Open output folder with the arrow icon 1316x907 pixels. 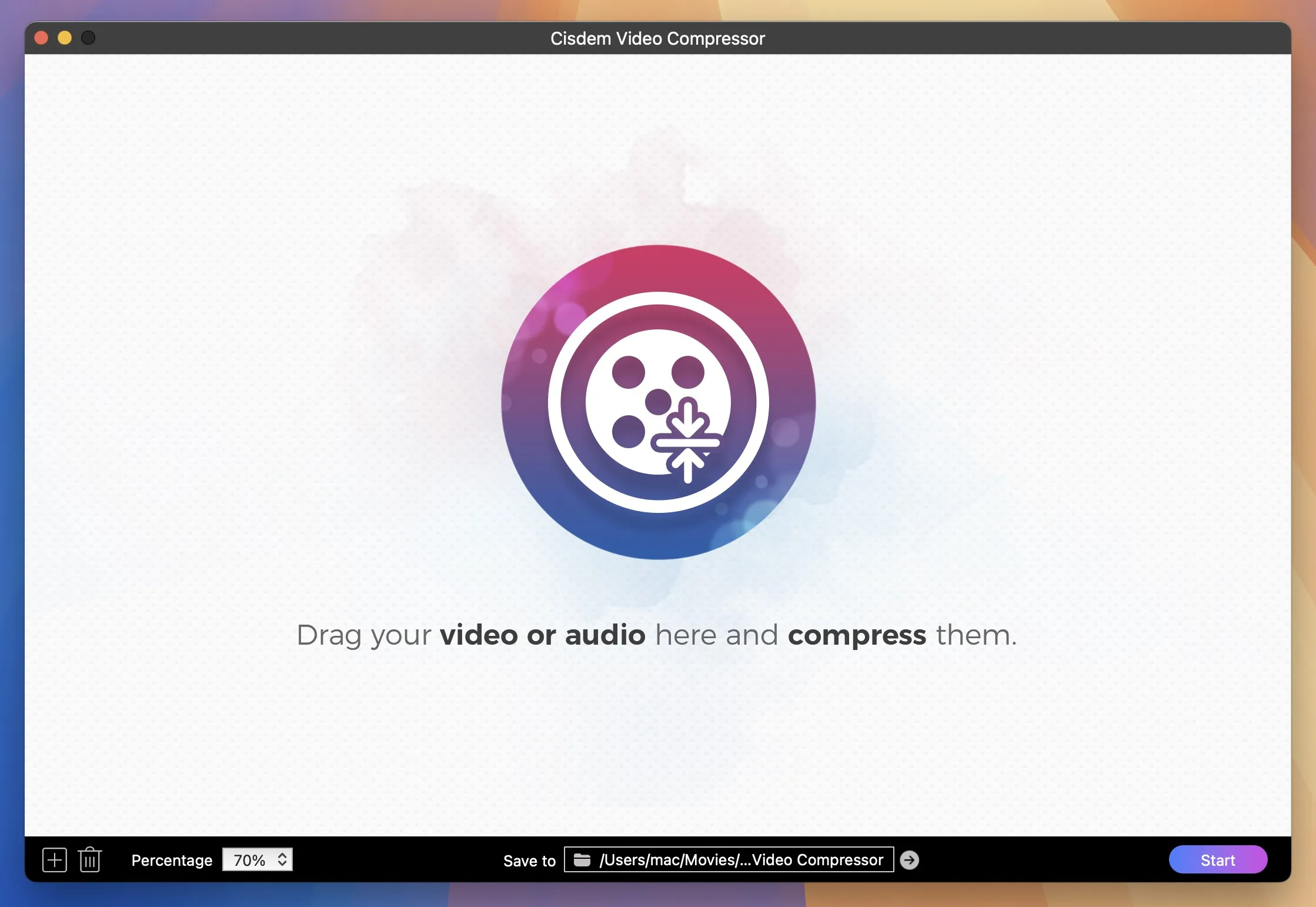pyautogui.click(x=909, y=860)
